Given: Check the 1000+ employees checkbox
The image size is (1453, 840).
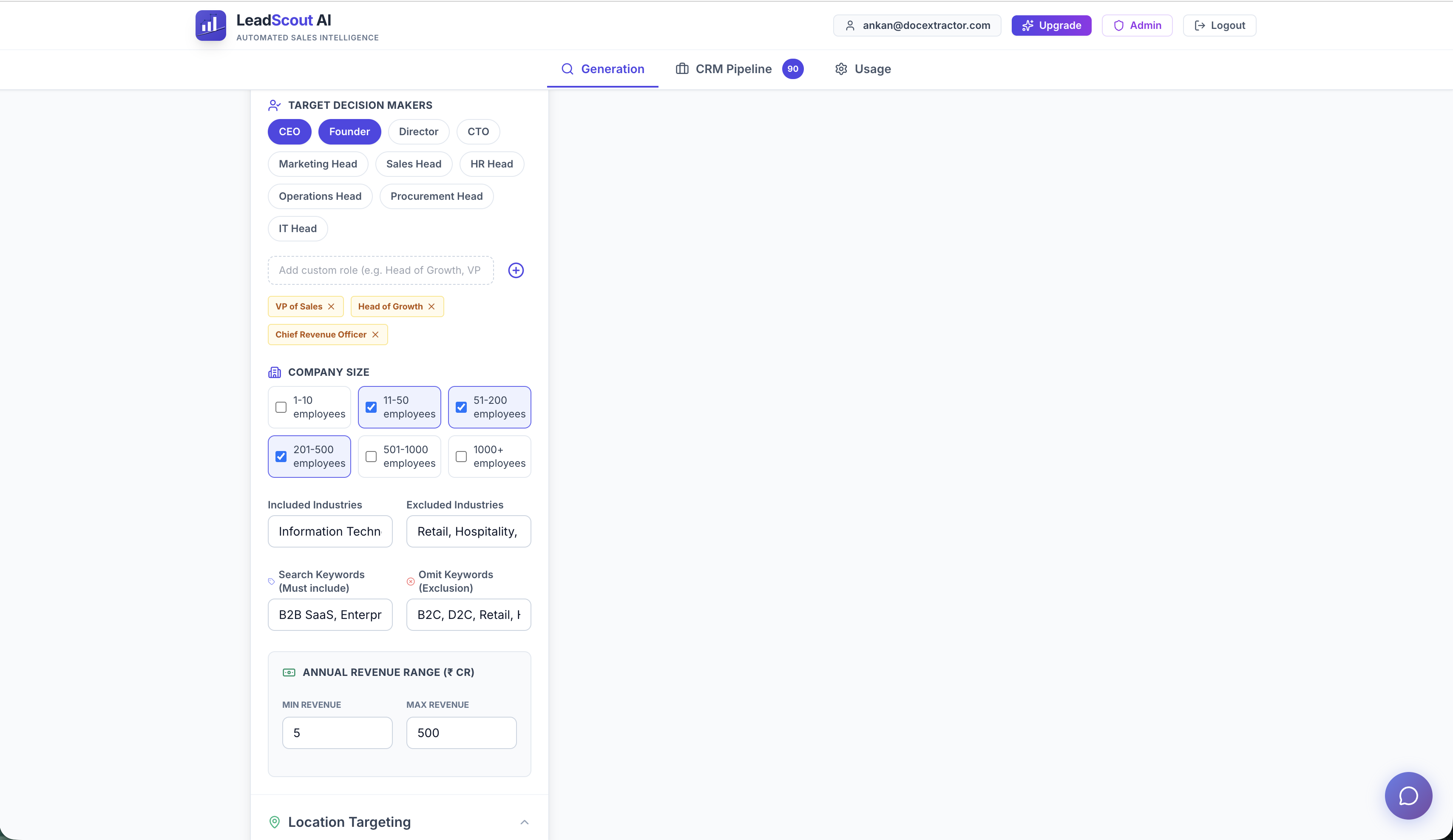Looking at the screenshot, I should click(x=460, y=457).
